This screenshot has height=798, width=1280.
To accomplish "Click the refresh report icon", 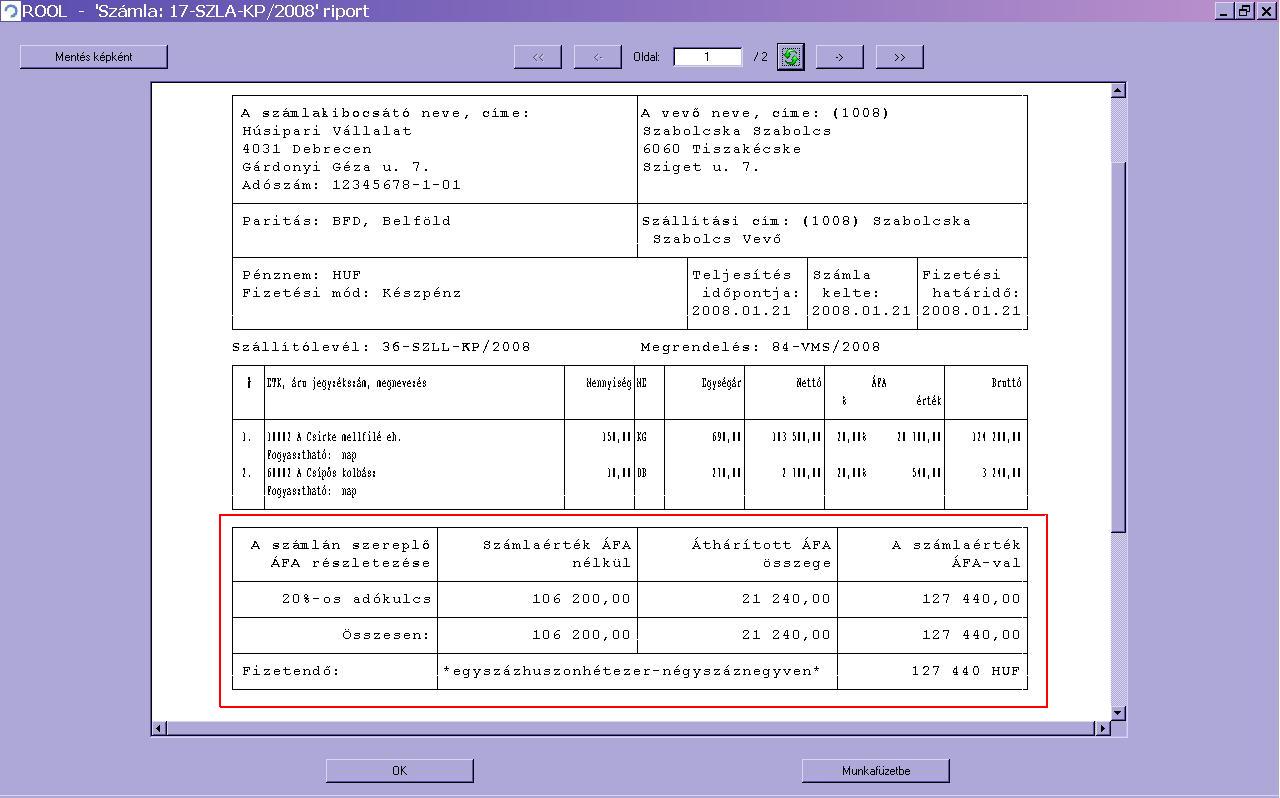I will (x=791, y=57).
